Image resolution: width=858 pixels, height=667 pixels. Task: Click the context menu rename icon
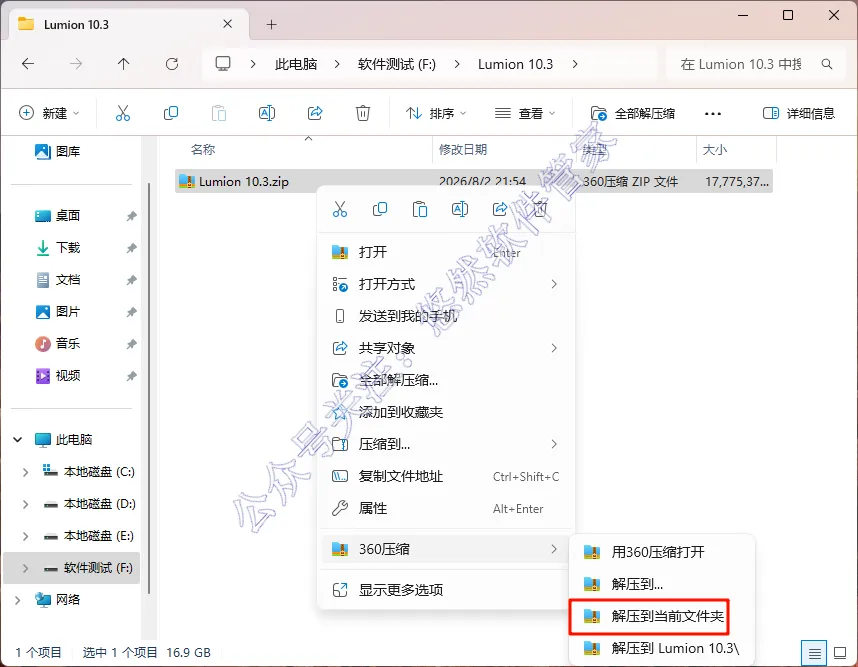click(x=460, y=209)
